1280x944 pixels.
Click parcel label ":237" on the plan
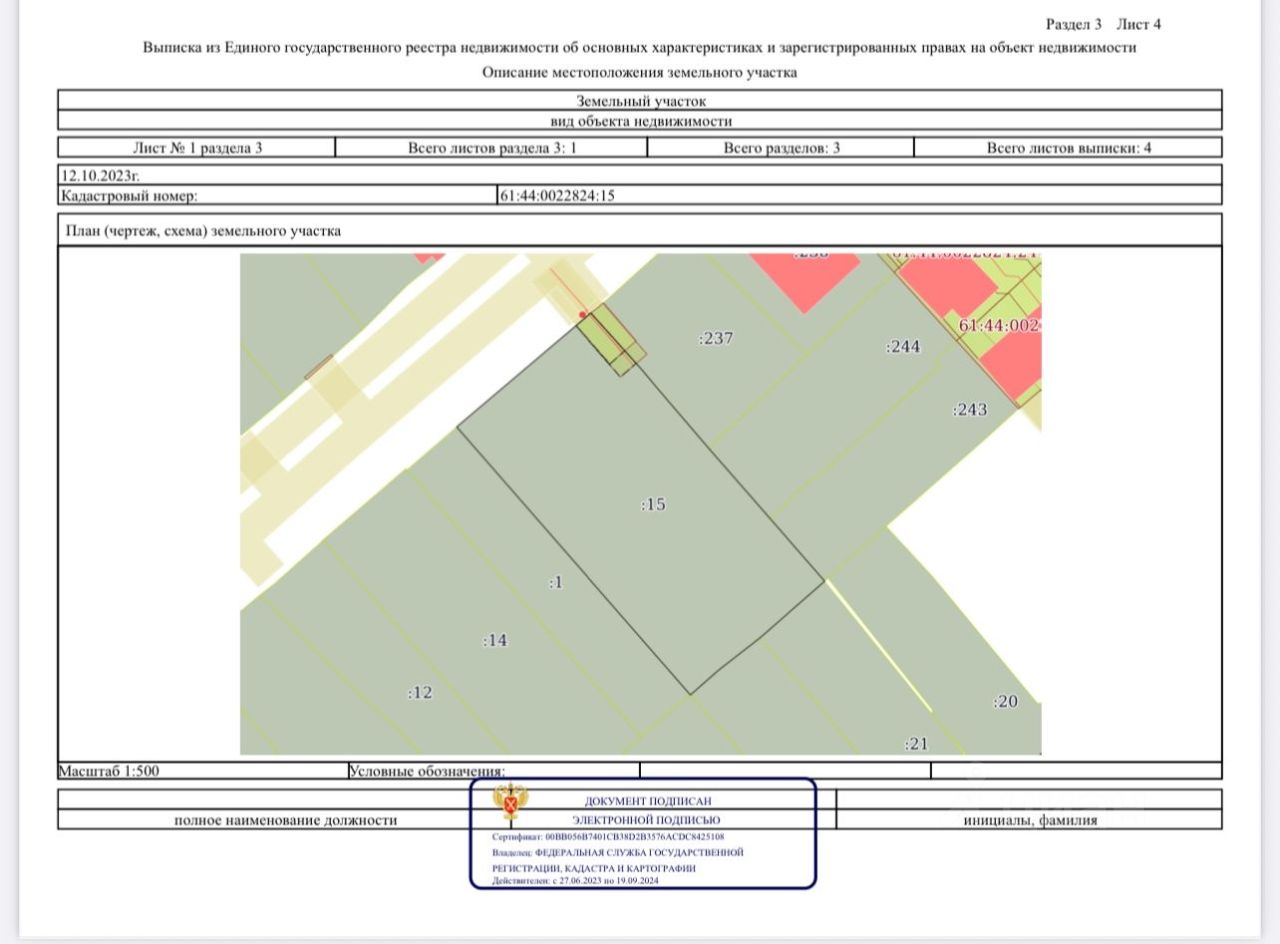coord(716,338)
